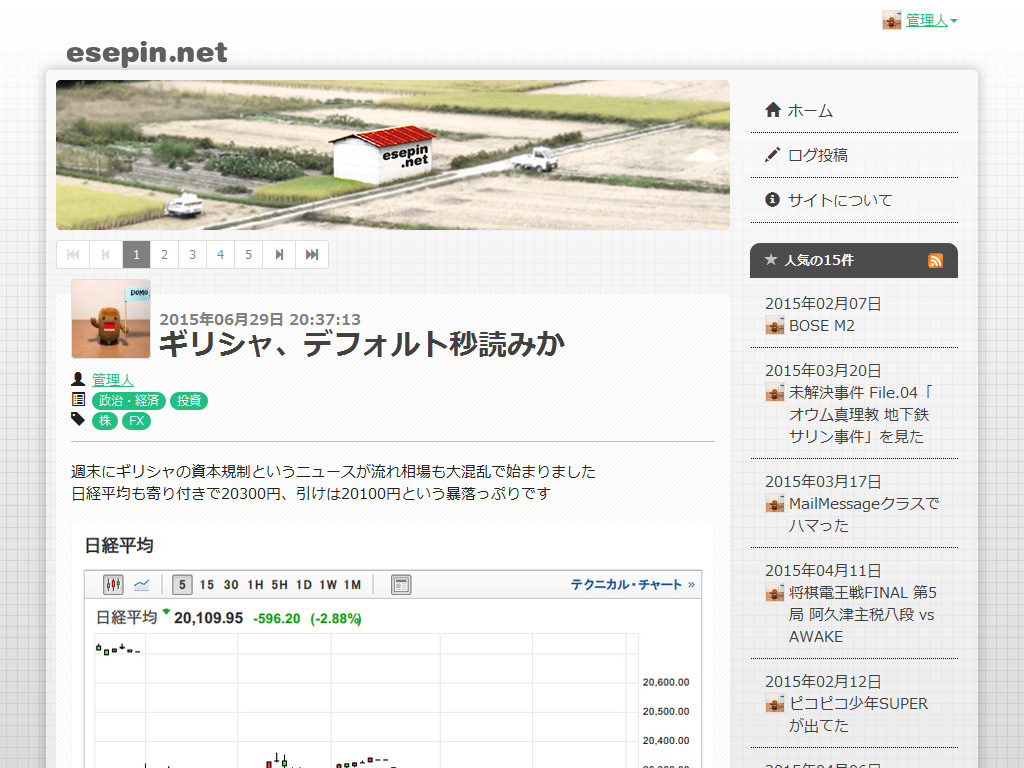
Task: Open entry ピコピコ少年SUPERが出てた
Action: pyautogui.click(x=858, y=714)
